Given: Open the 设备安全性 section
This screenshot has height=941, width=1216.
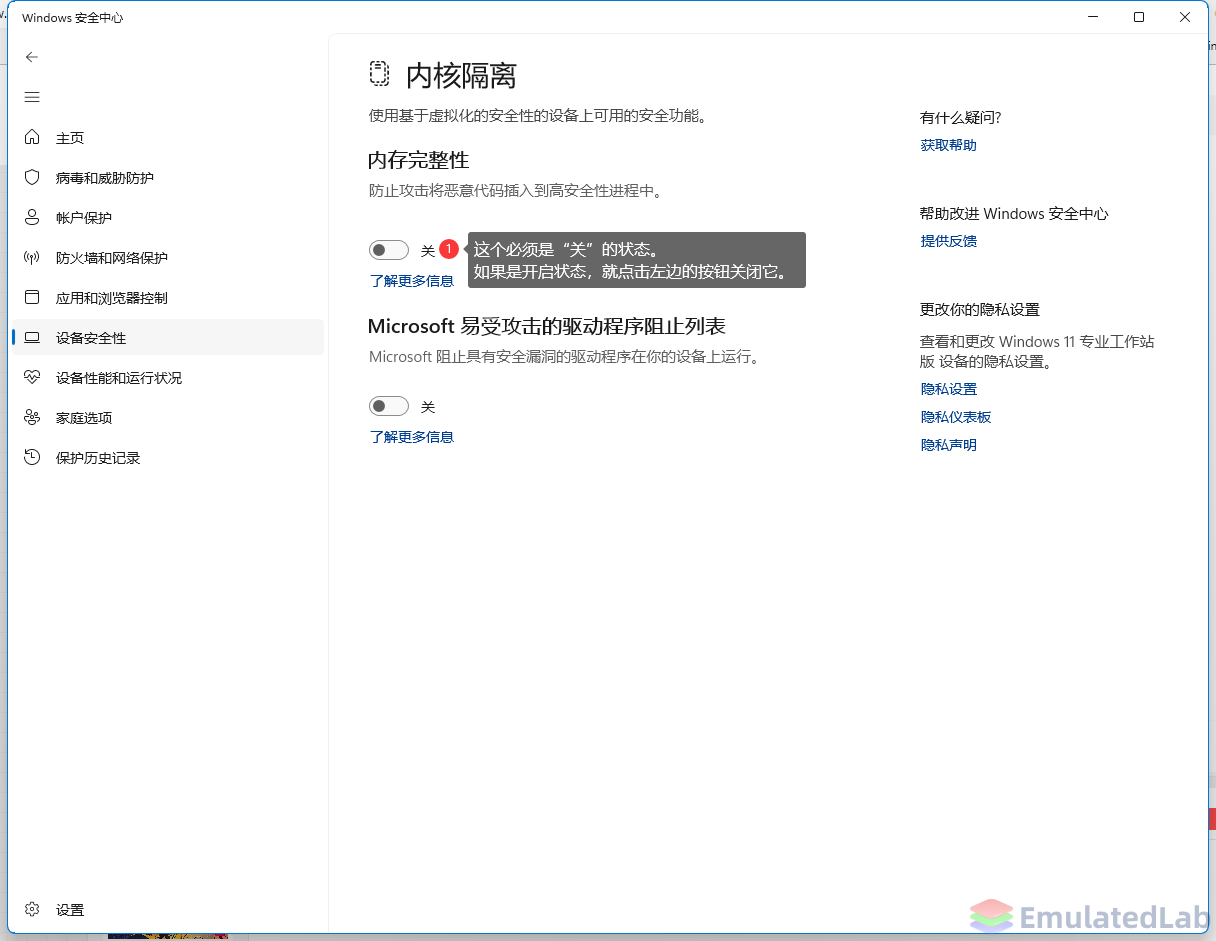Looking at the screenshot, I should (168, 337).
